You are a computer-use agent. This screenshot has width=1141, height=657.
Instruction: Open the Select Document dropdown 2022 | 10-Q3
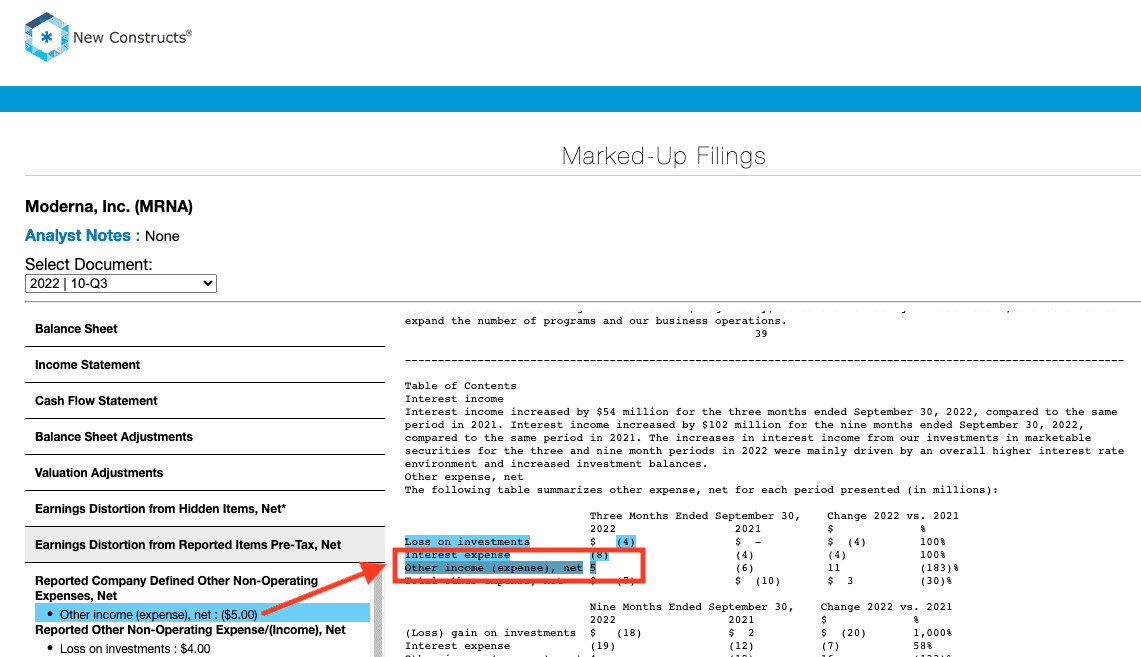coord(121,284)
